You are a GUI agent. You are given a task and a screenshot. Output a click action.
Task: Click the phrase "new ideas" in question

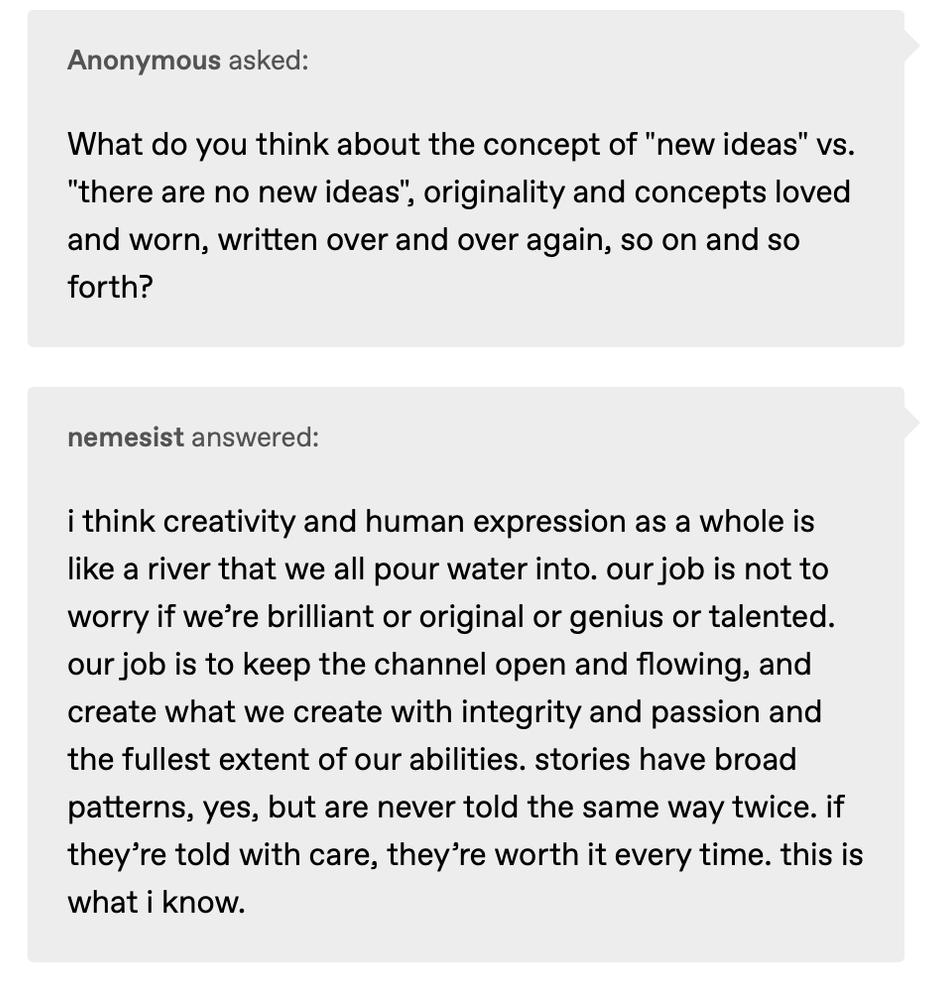726,144
